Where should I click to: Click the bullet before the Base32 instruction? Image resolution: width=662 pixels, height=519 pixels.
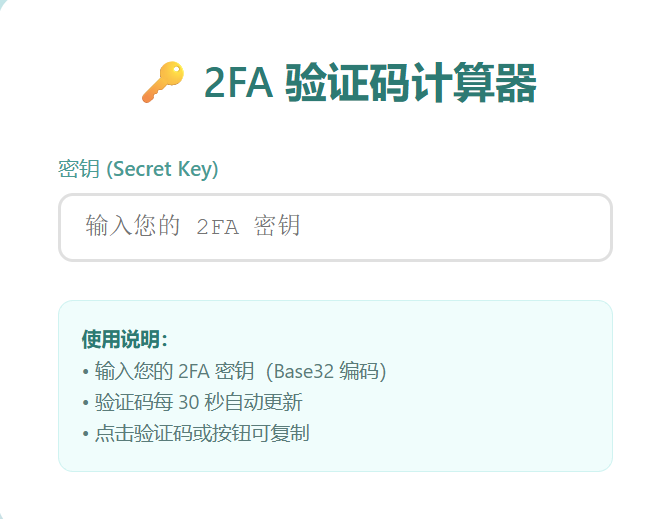86,372
